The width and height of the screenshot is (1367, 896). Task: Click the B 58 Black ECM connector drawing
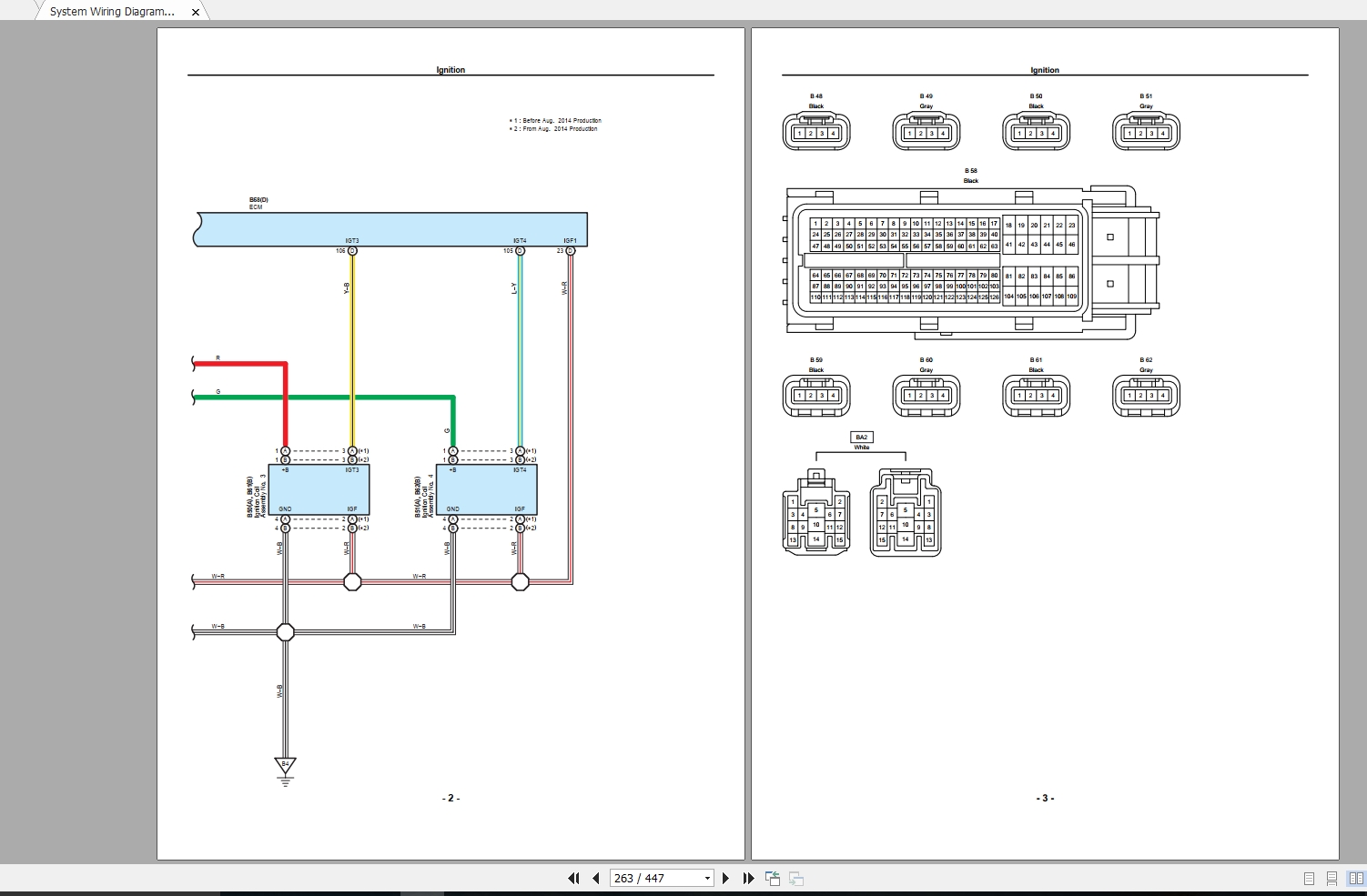pyautogui.click(x=972, y=262)
